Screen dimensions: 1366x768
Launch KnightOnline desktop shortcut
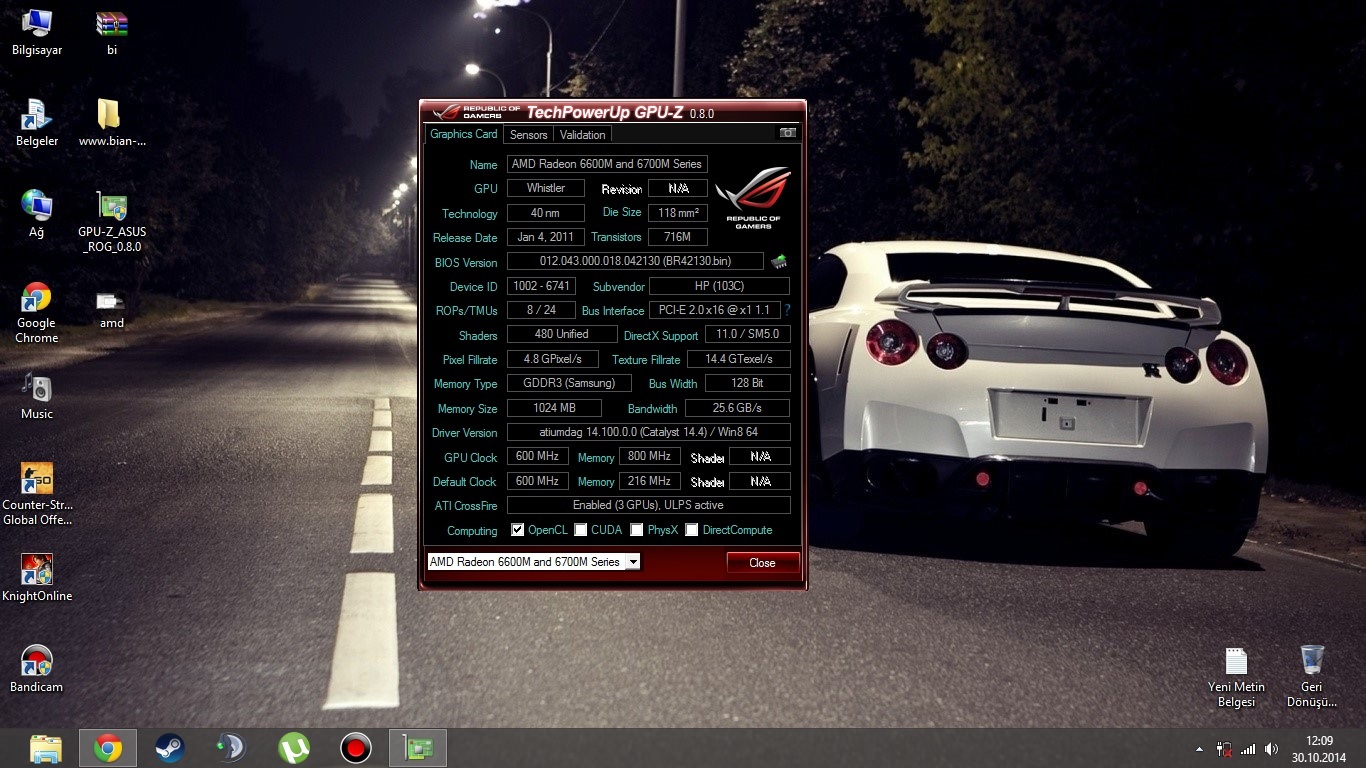pyautogui.click(x=37, y=578)
